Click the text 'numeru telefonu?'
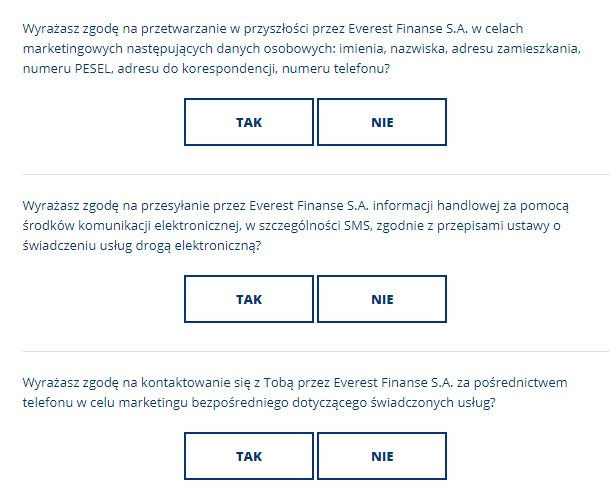Viewport: 610px width, 499px height. coord(336,69)
